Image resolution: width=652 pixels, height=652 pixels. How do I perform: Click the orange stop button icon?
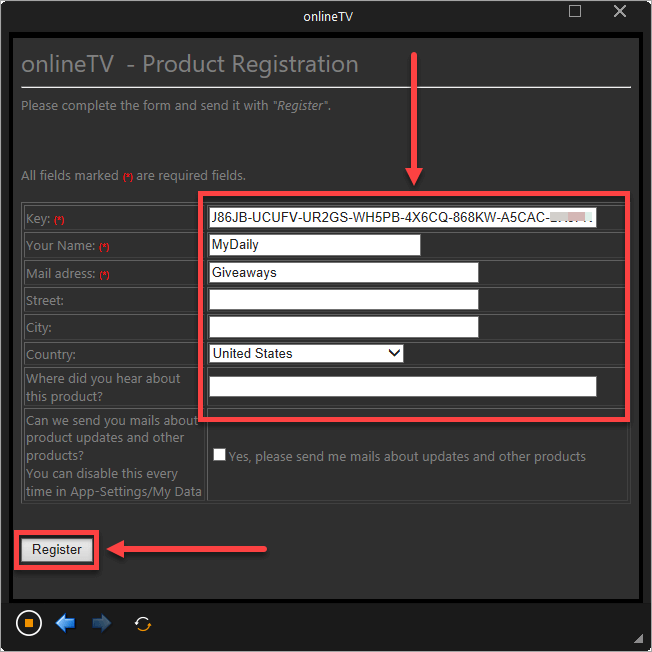pyautogui.click(x=29, y=623)
